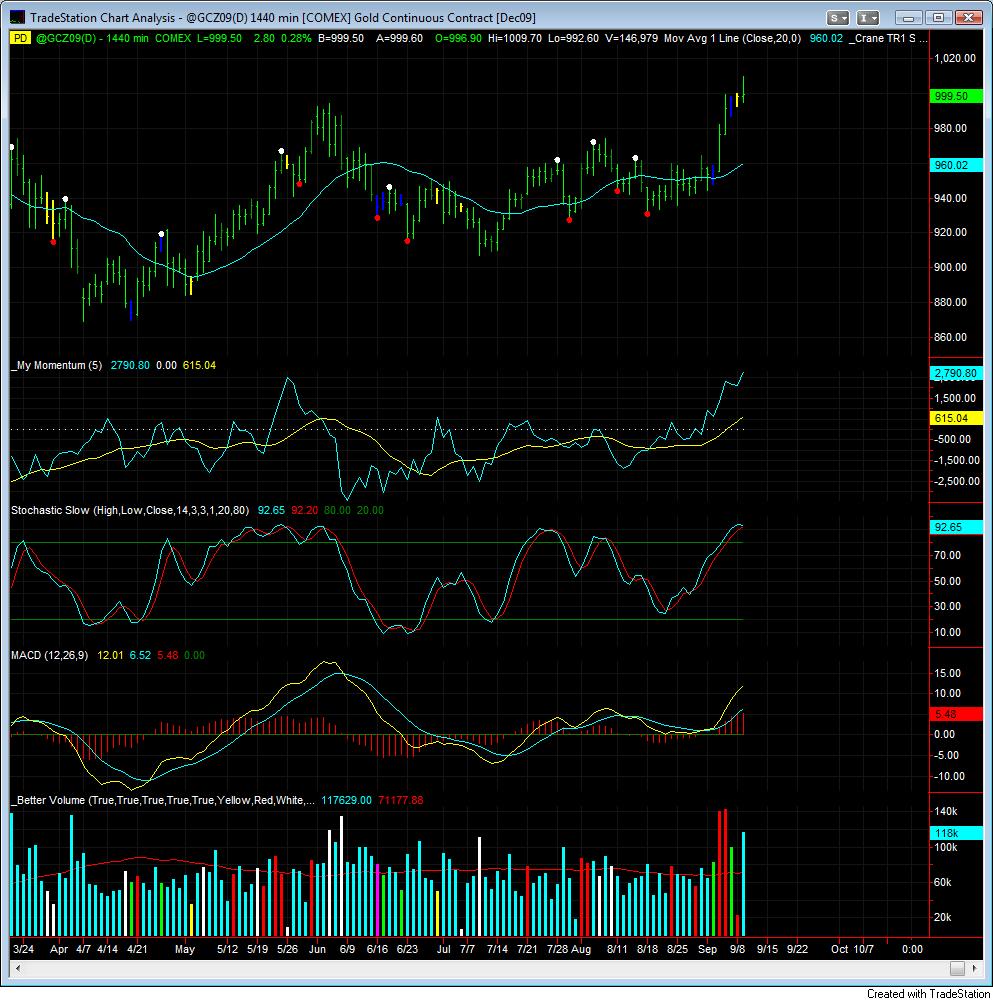Click the red 5.48 MACD value marker

pyautogui.click(x=956, y=714)
